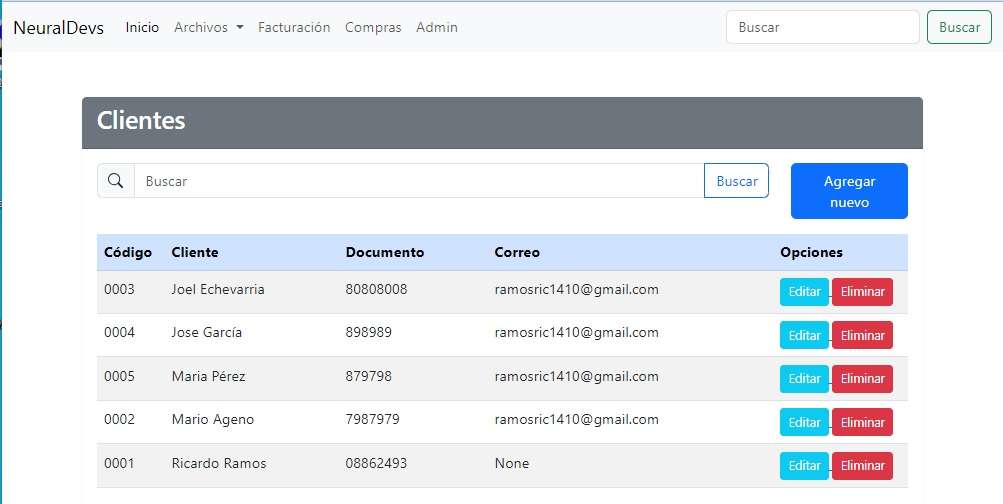Screen dimensions: 1003x504
Task: Click the Clientes panel heading
Action: pos(141,120)
